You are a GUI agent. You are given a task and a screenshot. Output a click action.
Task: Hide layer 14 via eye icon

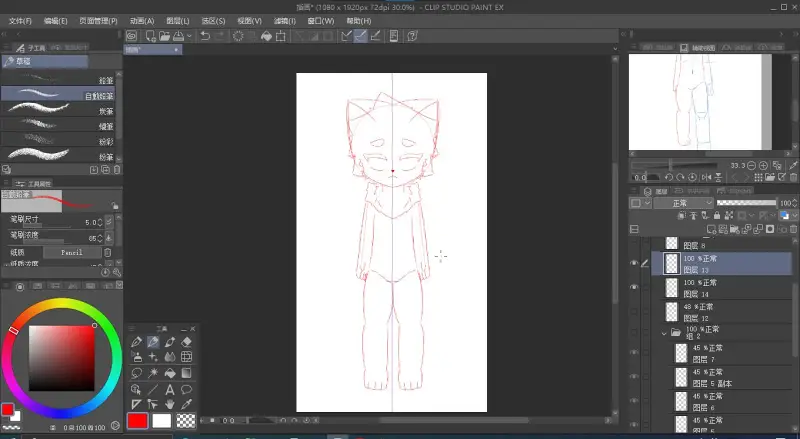coord(634,287)
